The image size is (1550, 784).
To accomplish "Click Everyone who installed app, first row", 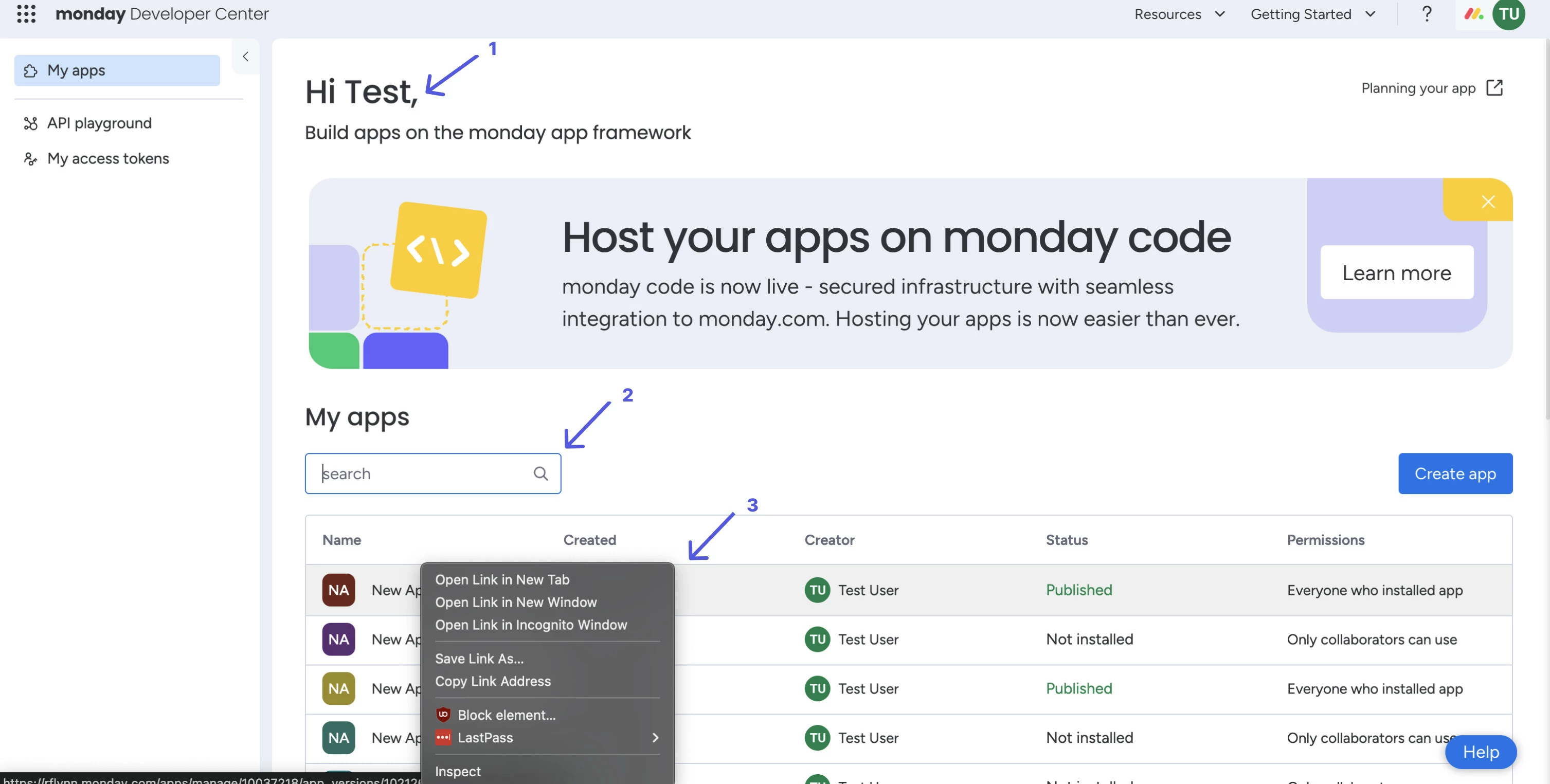I will click(x=1374, y=590).
